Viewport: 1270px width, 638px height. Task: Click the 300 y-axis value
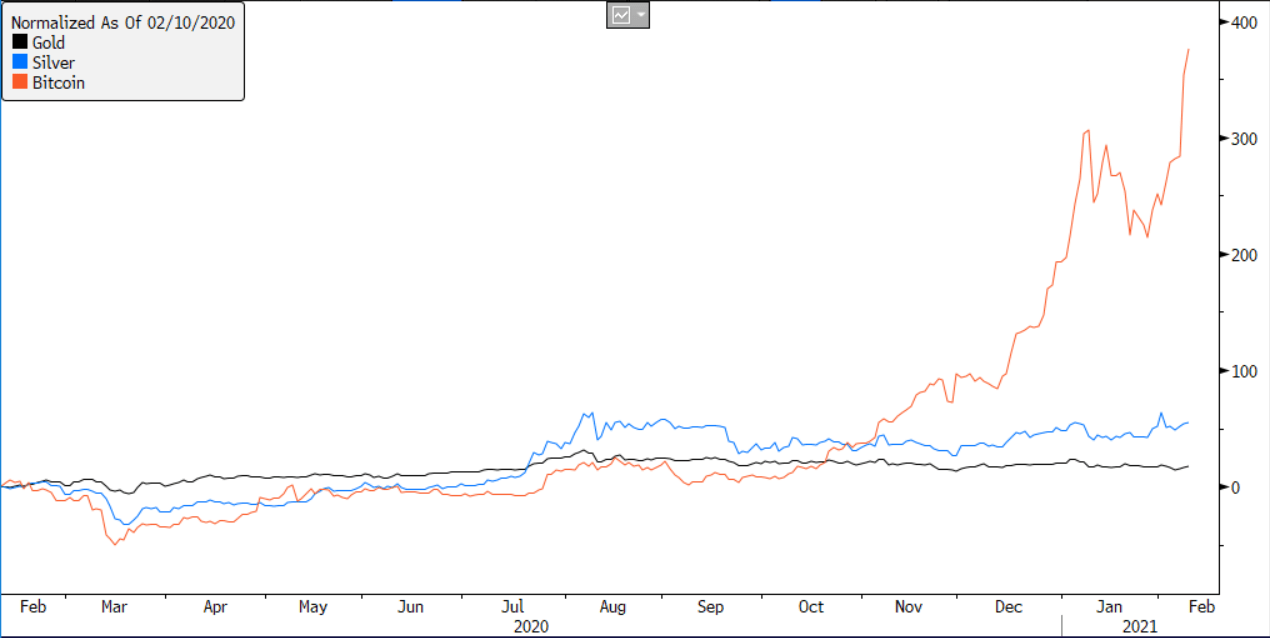click(x=1244, y=138)
